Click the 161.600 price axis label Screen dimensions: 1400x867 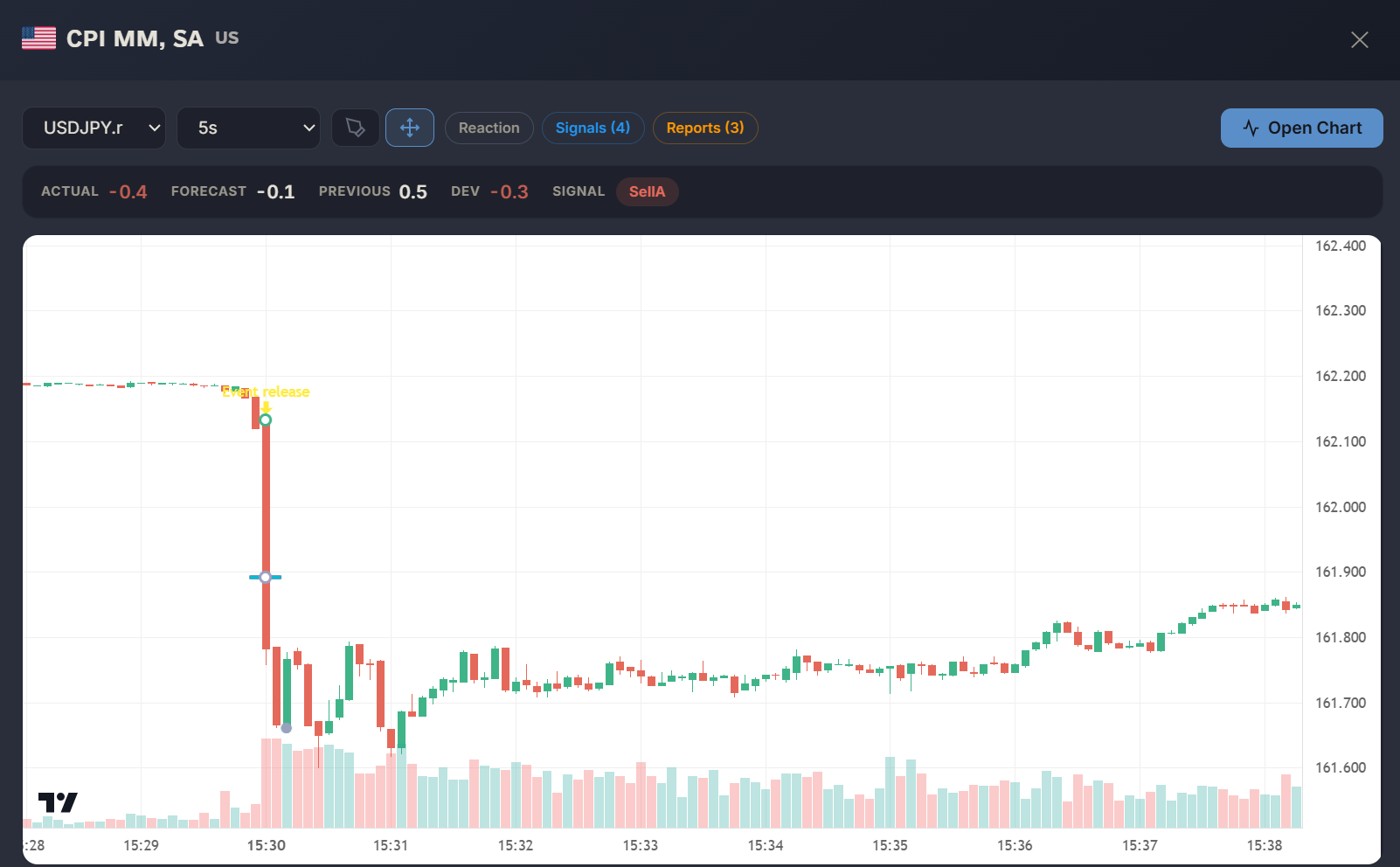[x=1341, y=767]
